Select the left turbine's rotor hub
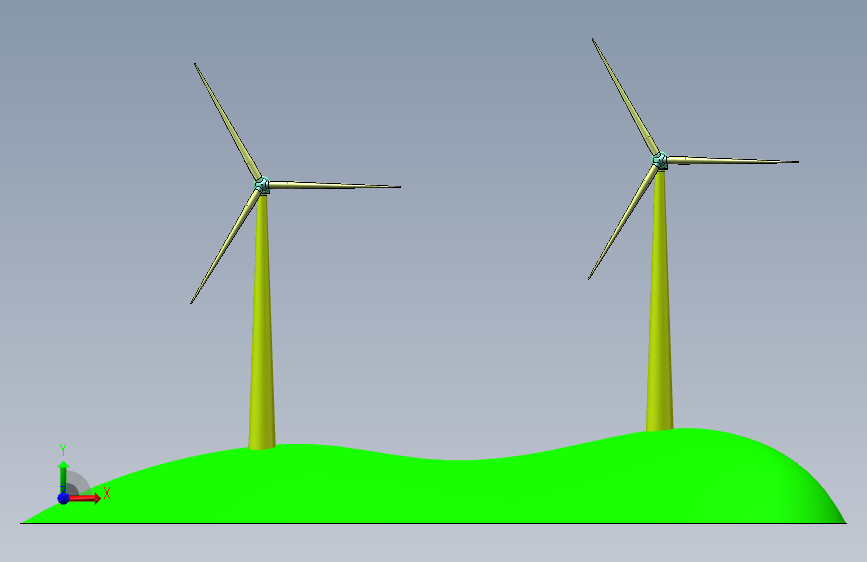 [262, 185]
